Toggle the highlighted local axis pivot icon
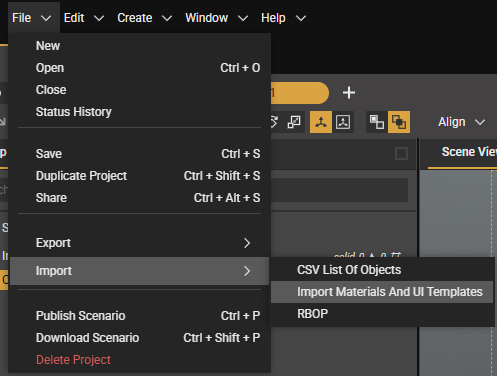Image resolution: width=497 pixels, height=376 pixels. tap(321, 122)
